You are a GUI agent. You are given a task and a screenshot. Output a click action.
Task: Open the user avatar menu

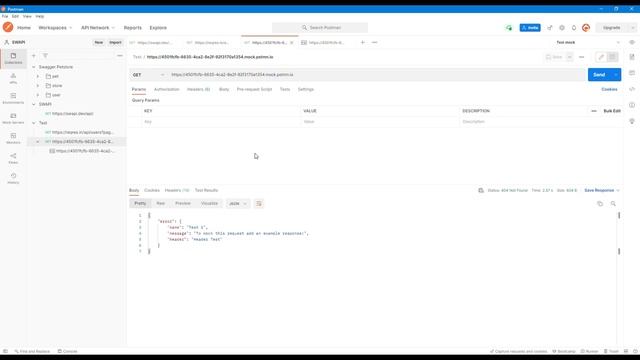(x=586, y=28)
